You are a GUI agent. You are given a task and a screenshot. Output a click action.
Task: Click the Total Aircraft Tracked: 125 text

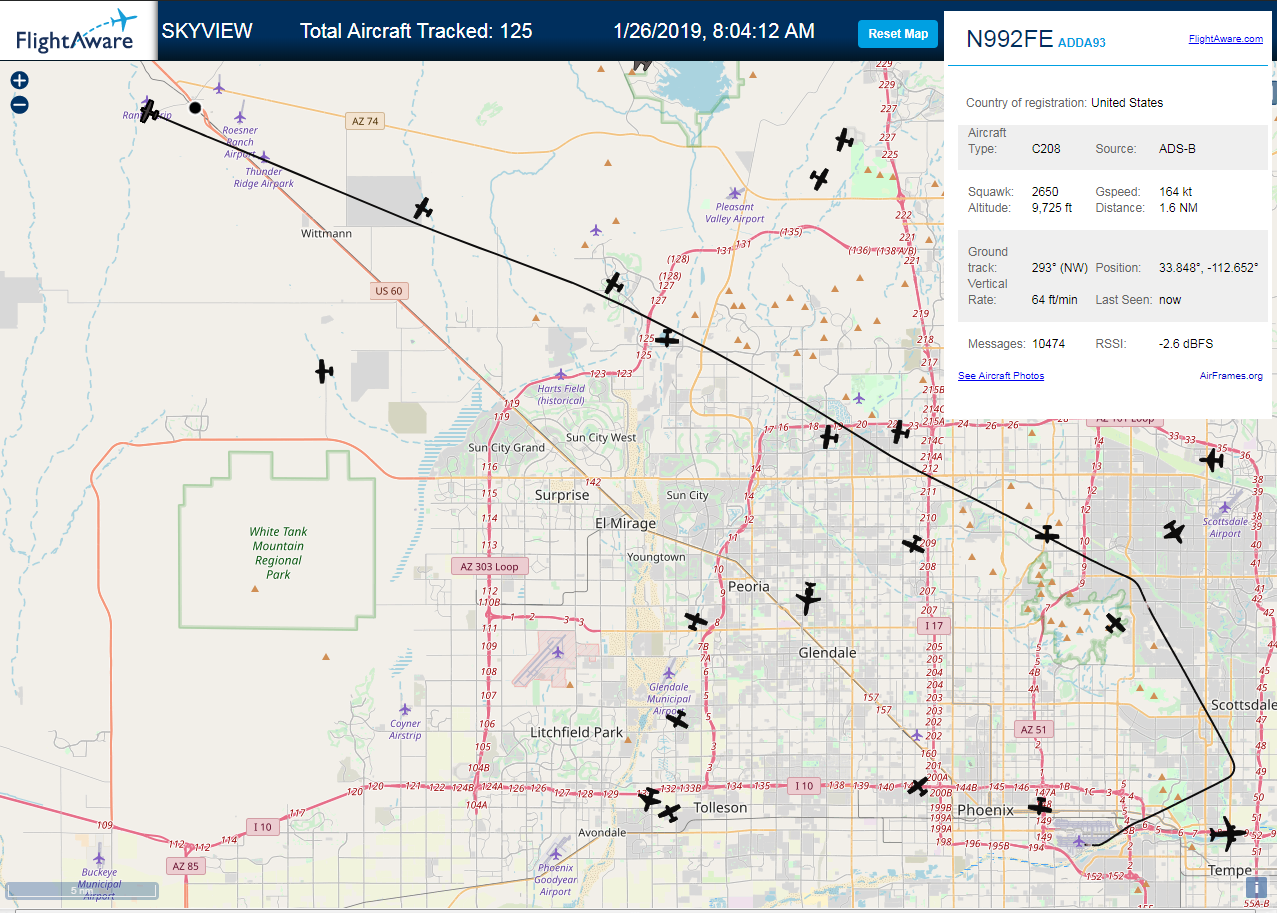pos(416,31)
